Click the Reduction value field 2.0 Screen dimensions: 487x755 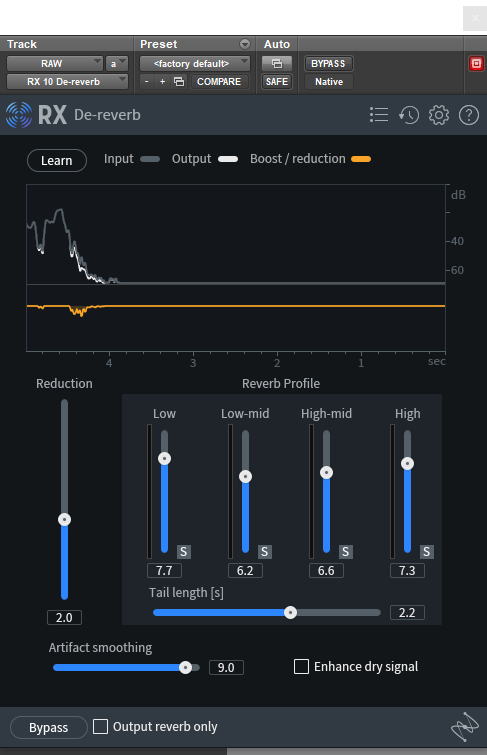[x=65, y=618]
